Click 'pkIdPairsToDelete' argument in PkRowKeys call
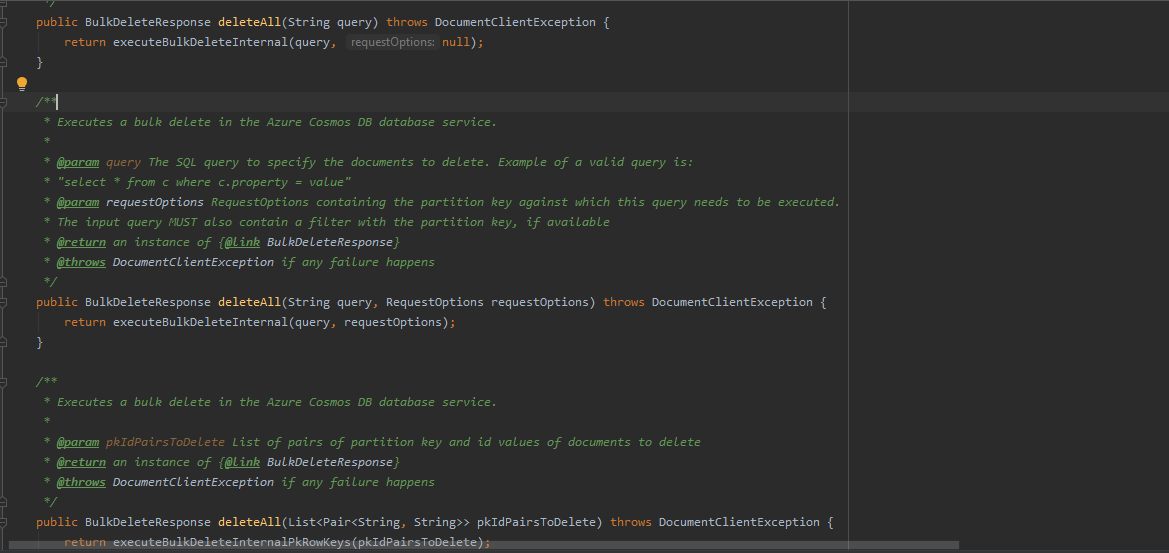The image size is (1169, 553). coord(418,542)
